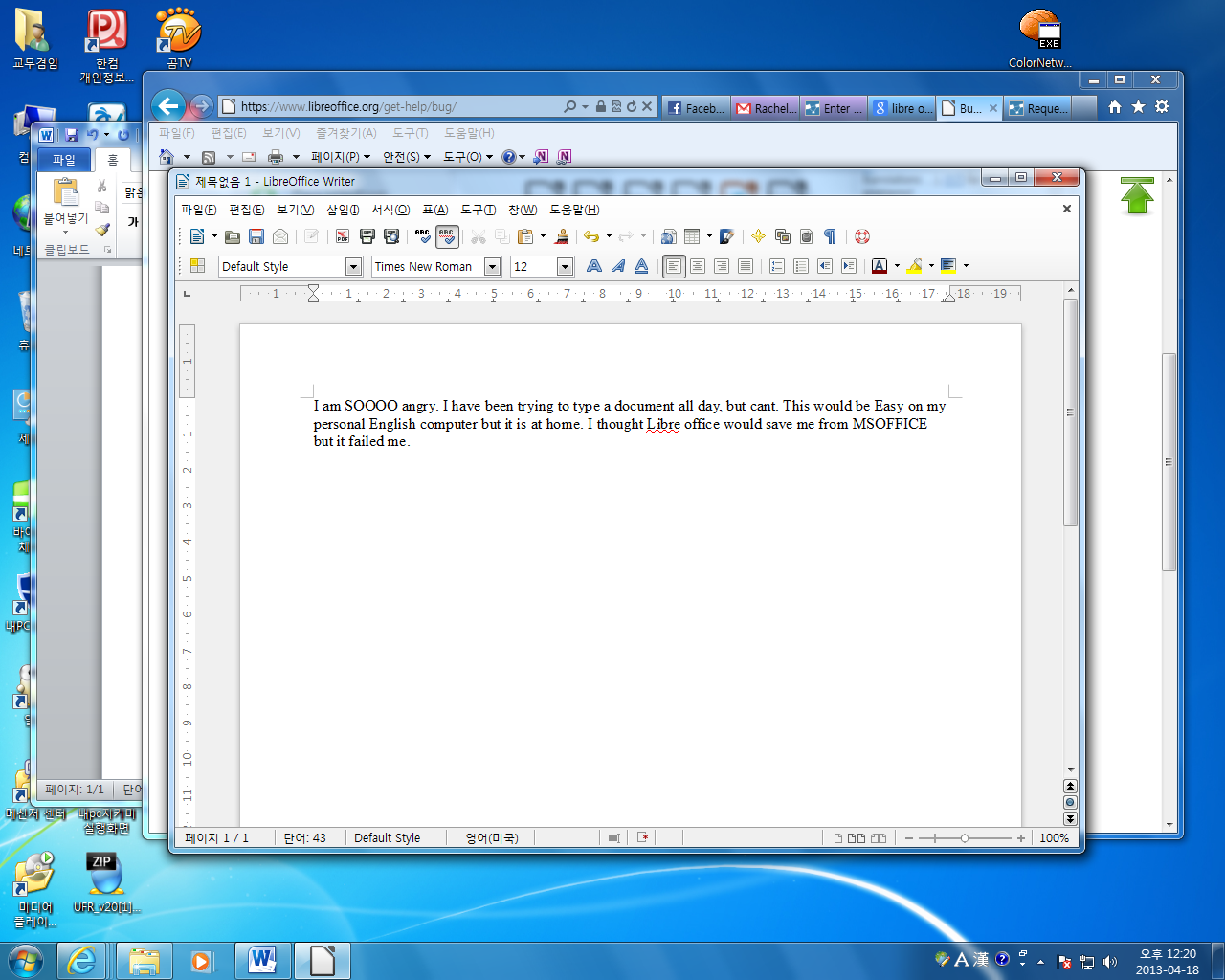The image size is (1225, 980).
Task: Click the 100% zoom level in status bar
Action: click(1054, 838)
